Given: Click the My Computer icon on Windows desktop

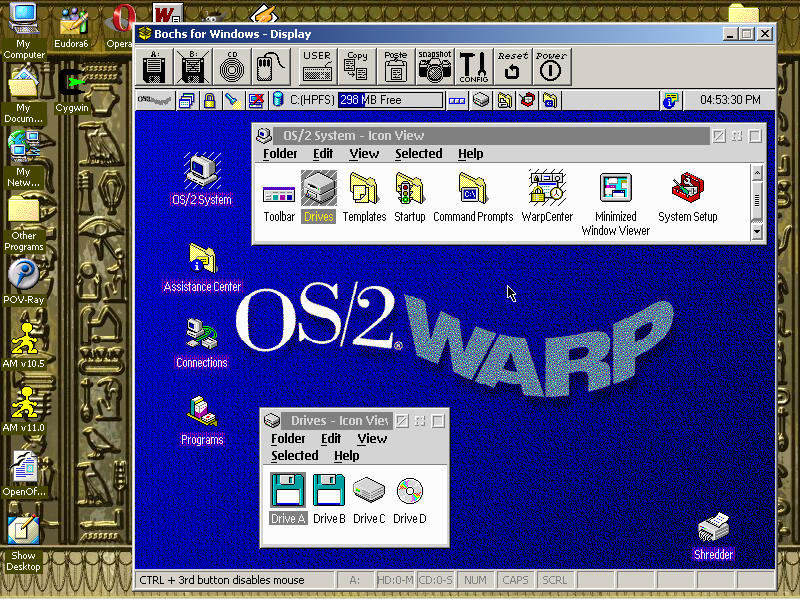Looking at the screenshot, I should 23,32.
